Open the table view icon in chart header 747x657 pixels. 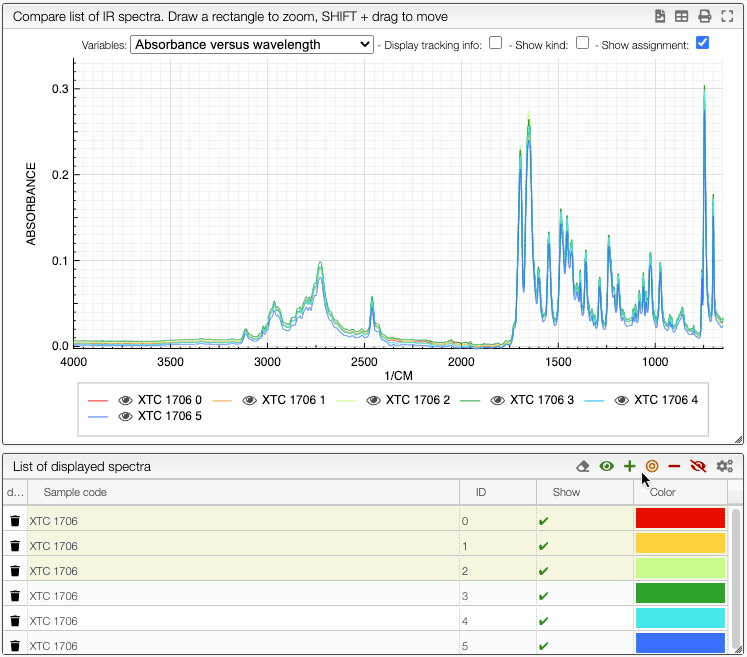click(x=682, y=16)
